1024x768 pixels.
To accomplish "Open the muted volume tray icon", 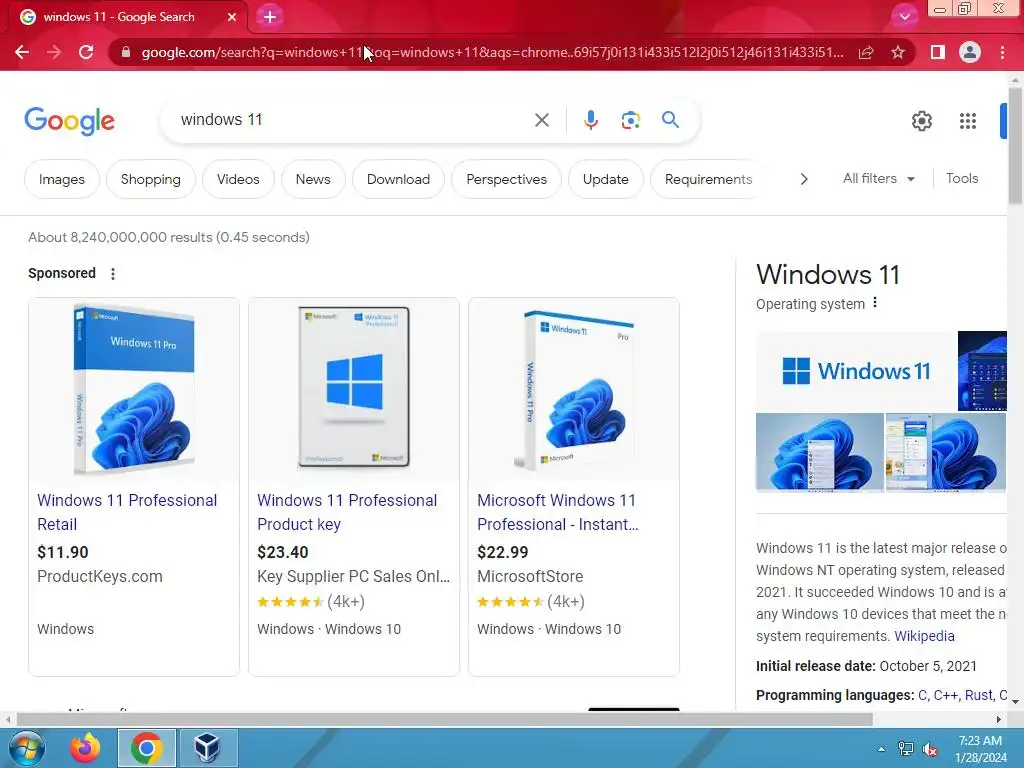I will point(930,749).
